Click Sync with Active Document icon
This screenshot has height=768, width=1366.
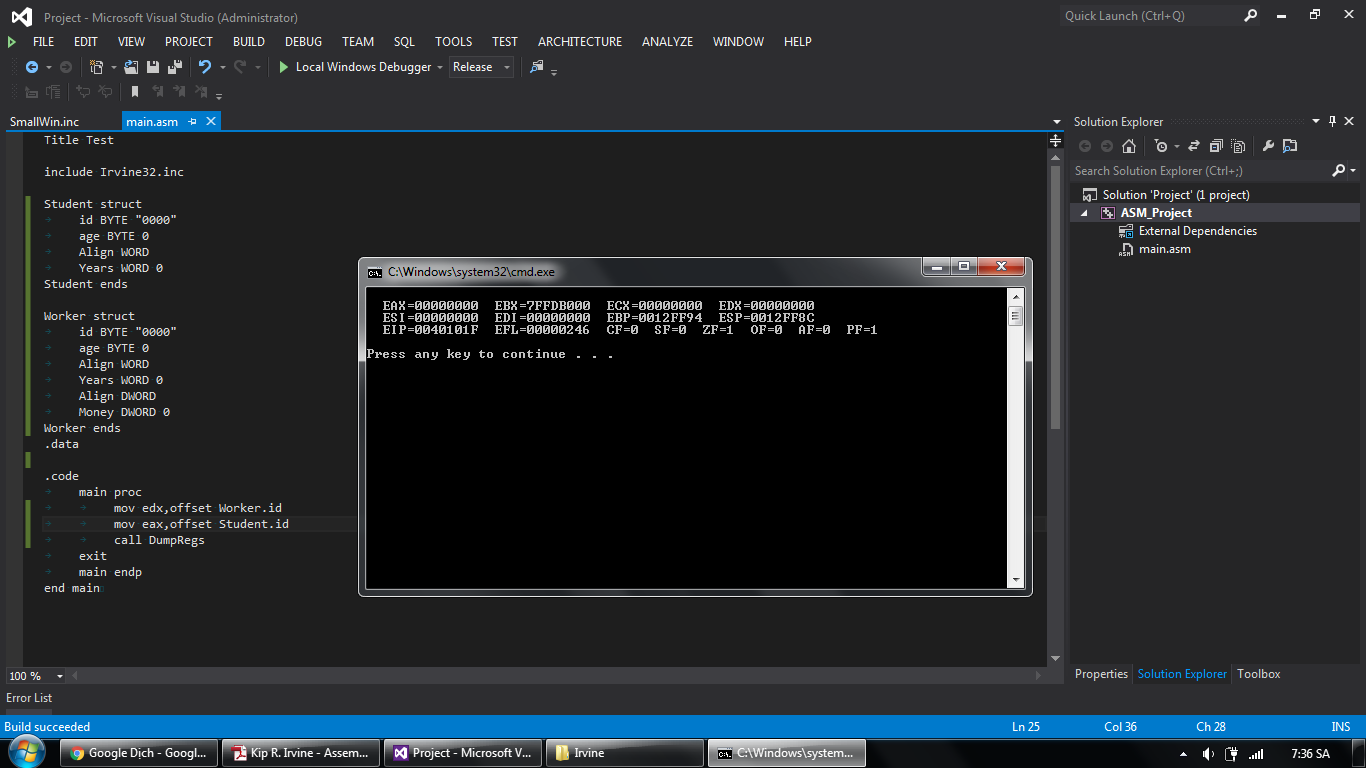pos(1193,146)
